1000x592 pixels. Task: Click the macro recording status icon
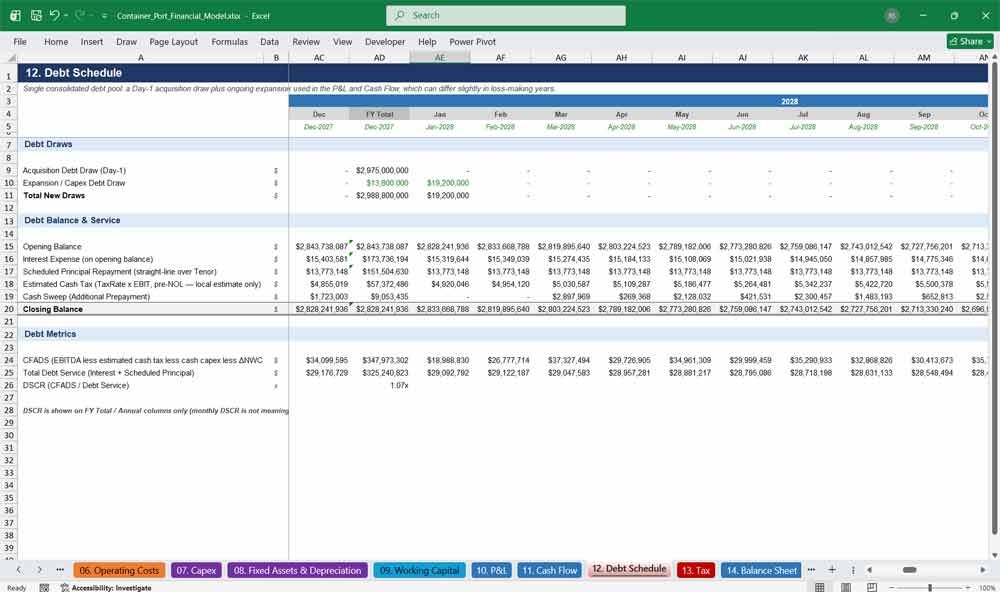[44, 588]
